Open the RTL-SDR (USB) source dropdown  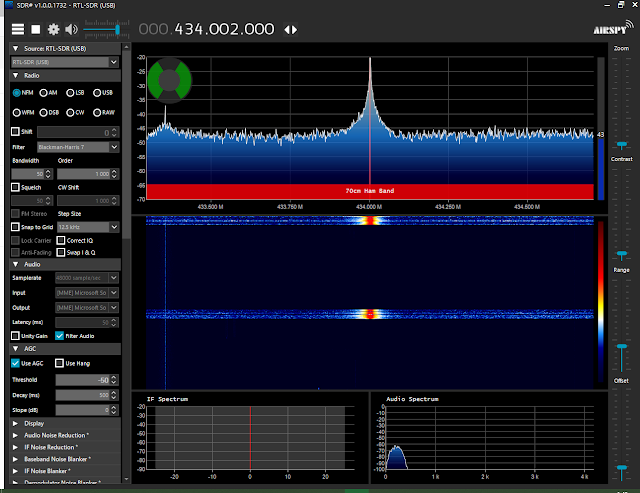pos(65,62)
